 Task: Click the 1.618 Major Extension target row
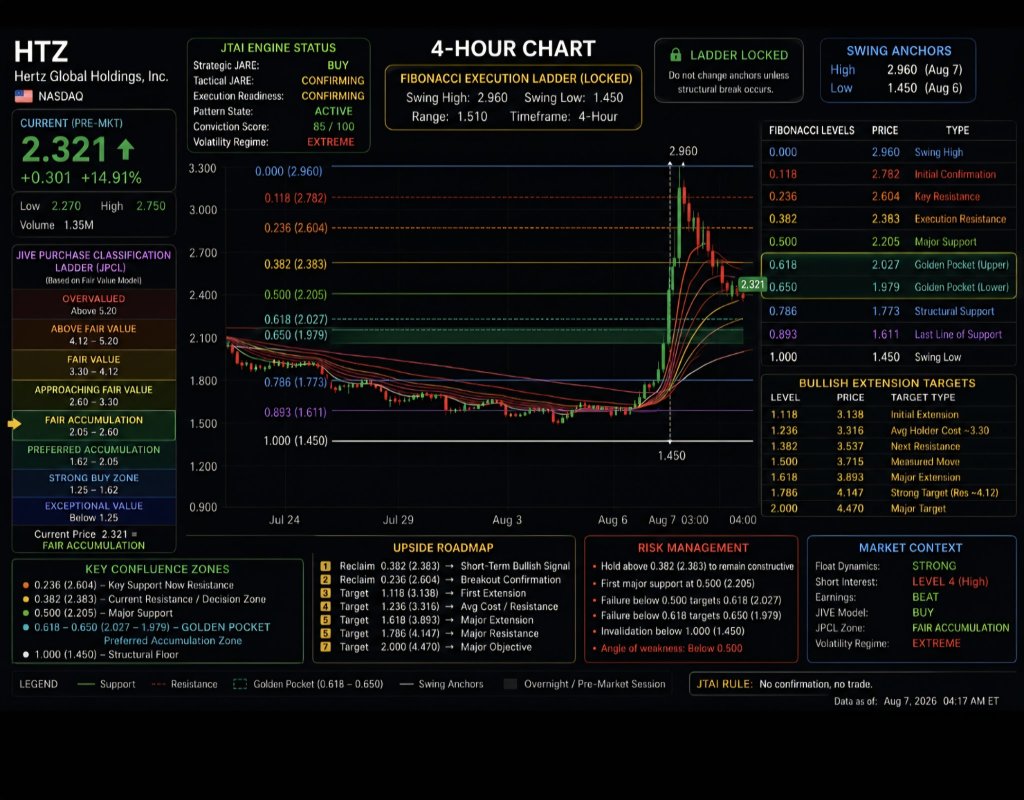coord(889,477)
